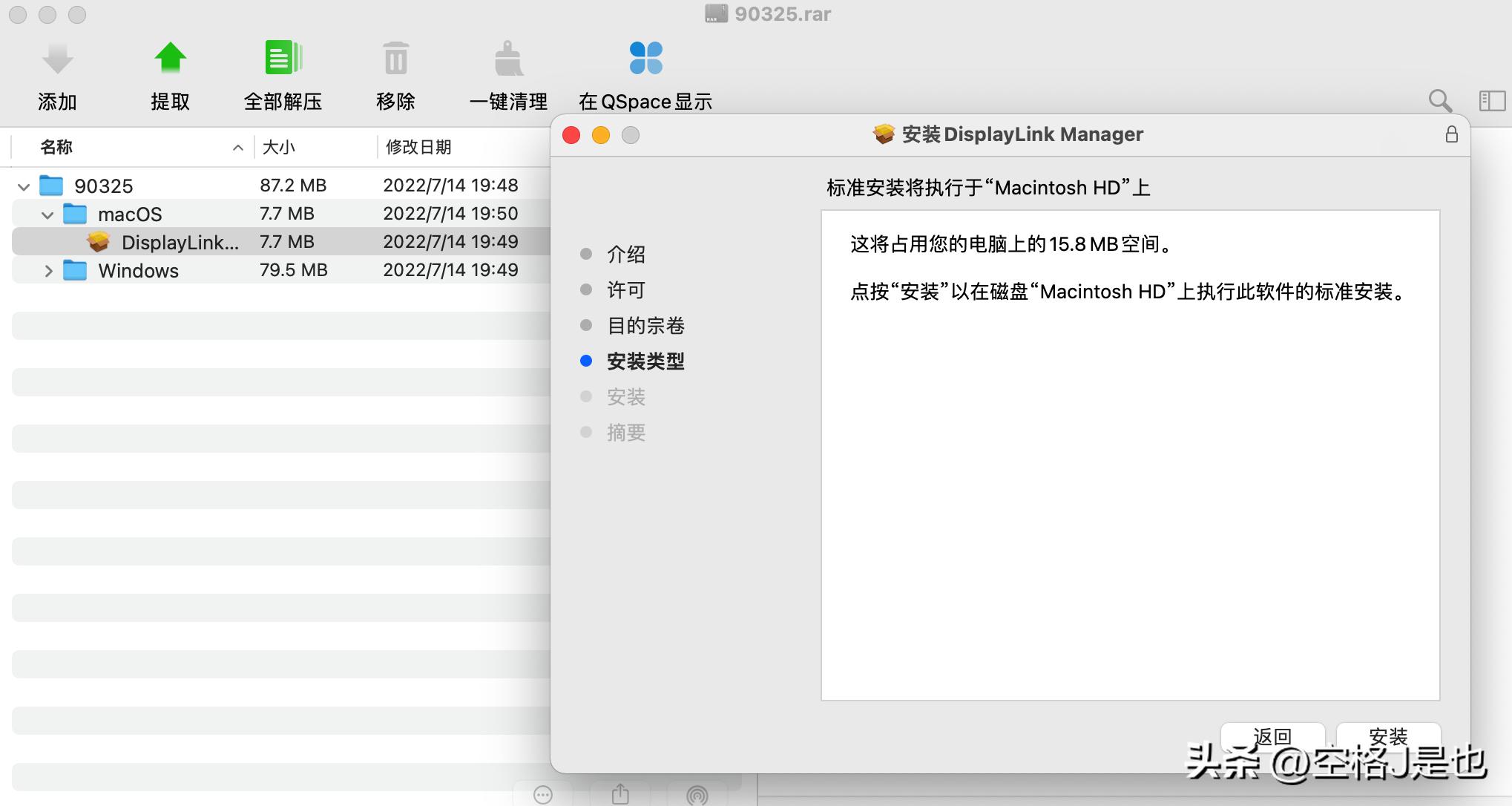
Task: Toggle the sidebar panel icon
Action: [1492, 101]
